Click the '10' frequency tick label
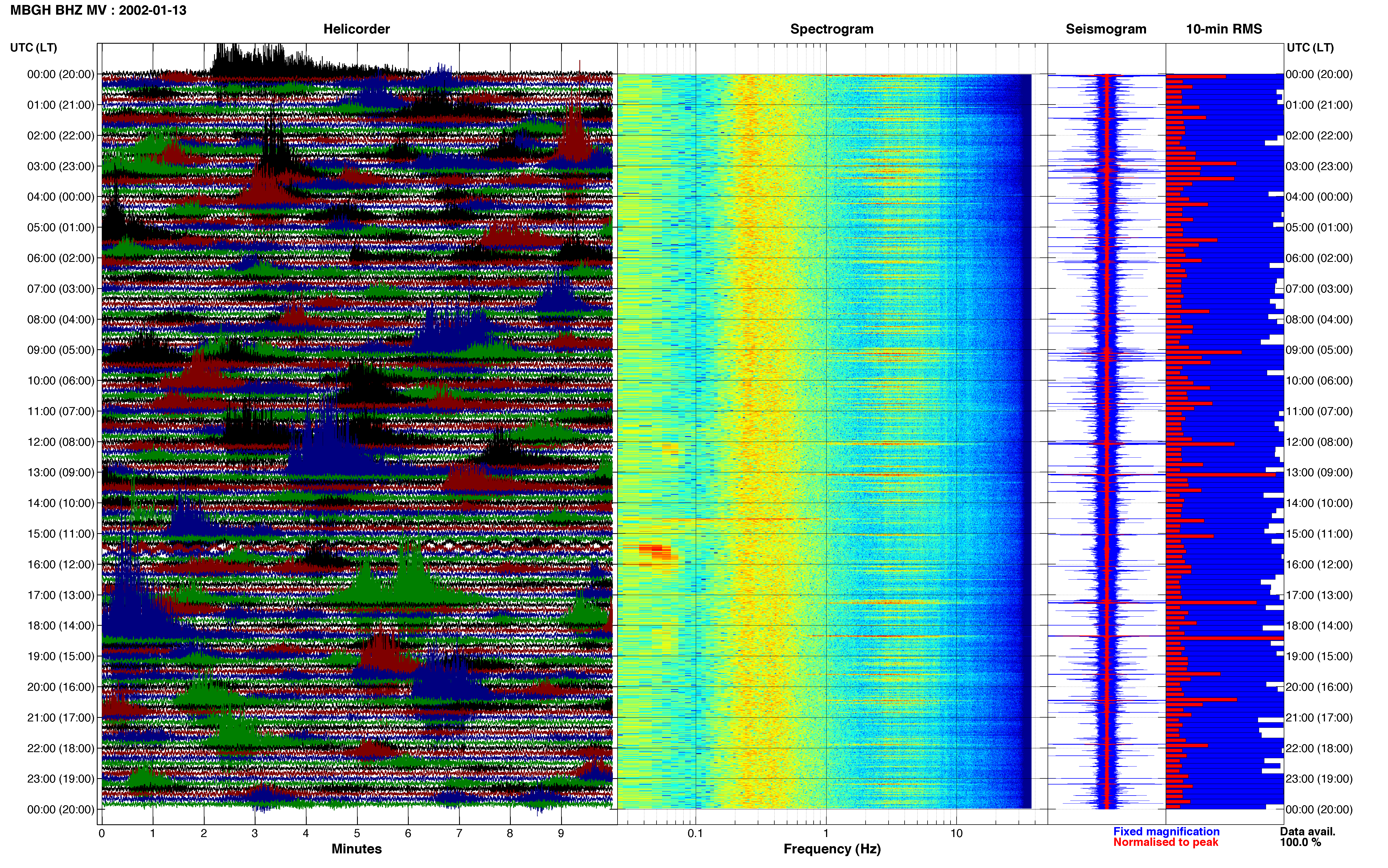 click(x=956, y=833)
